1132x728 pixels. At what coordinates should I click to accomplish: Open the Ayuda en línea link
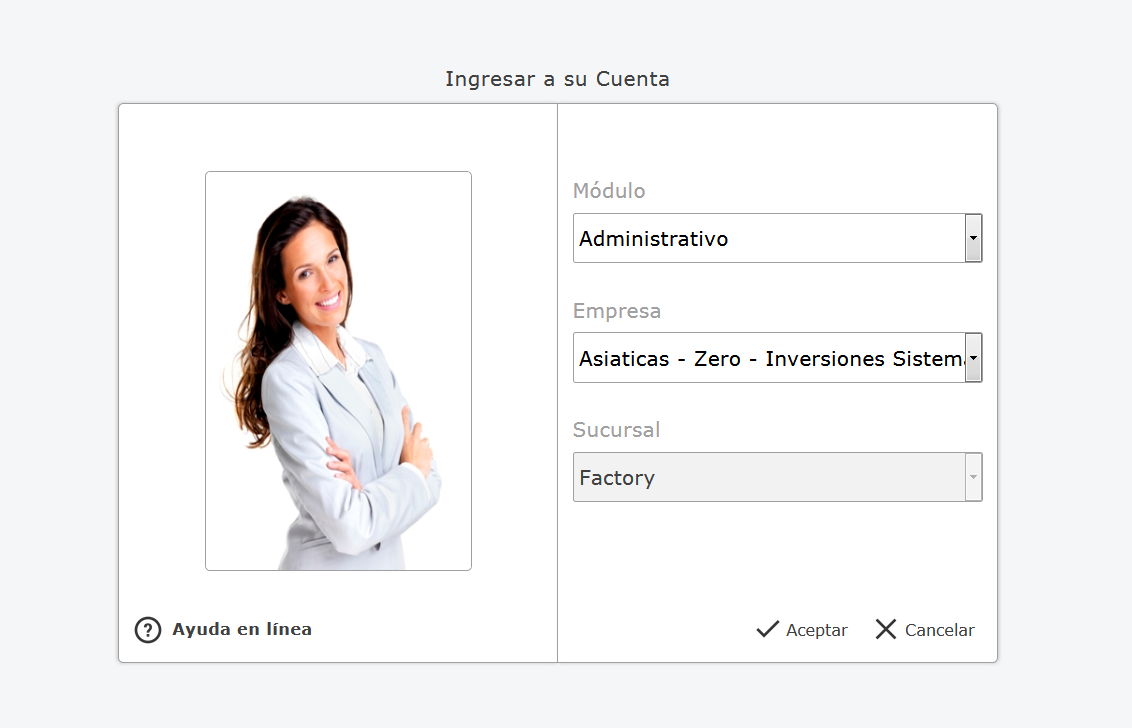pyautogui.click(x=242, y=630)
